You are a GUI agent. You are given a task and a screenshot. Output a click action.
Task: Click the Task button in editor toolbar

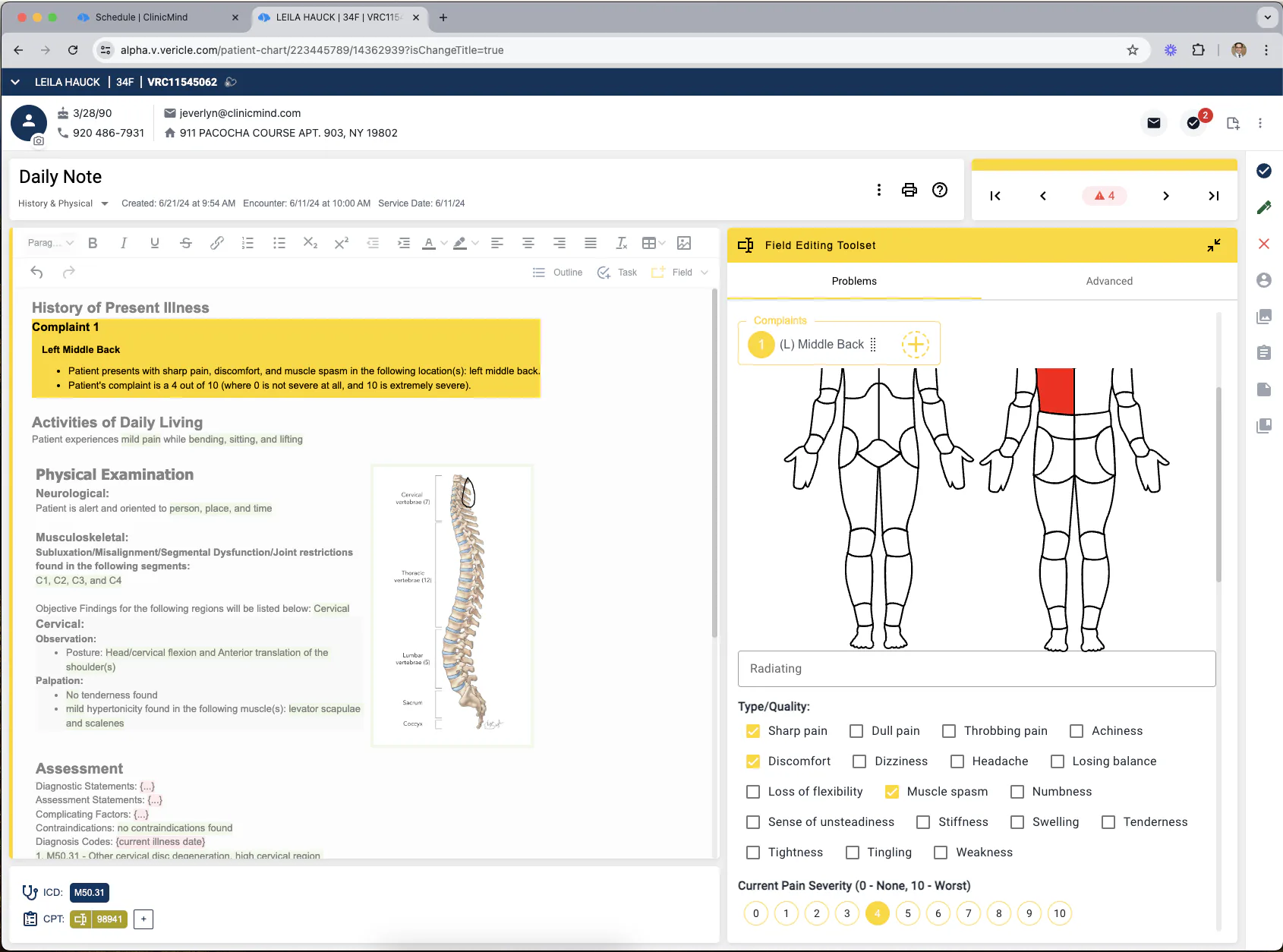[617, 273]
